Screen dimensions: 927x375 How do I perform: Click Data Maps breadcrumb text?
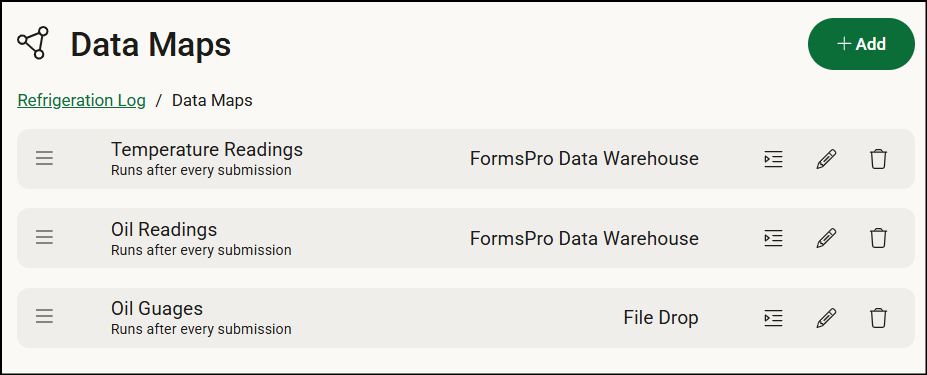[212, 101]
